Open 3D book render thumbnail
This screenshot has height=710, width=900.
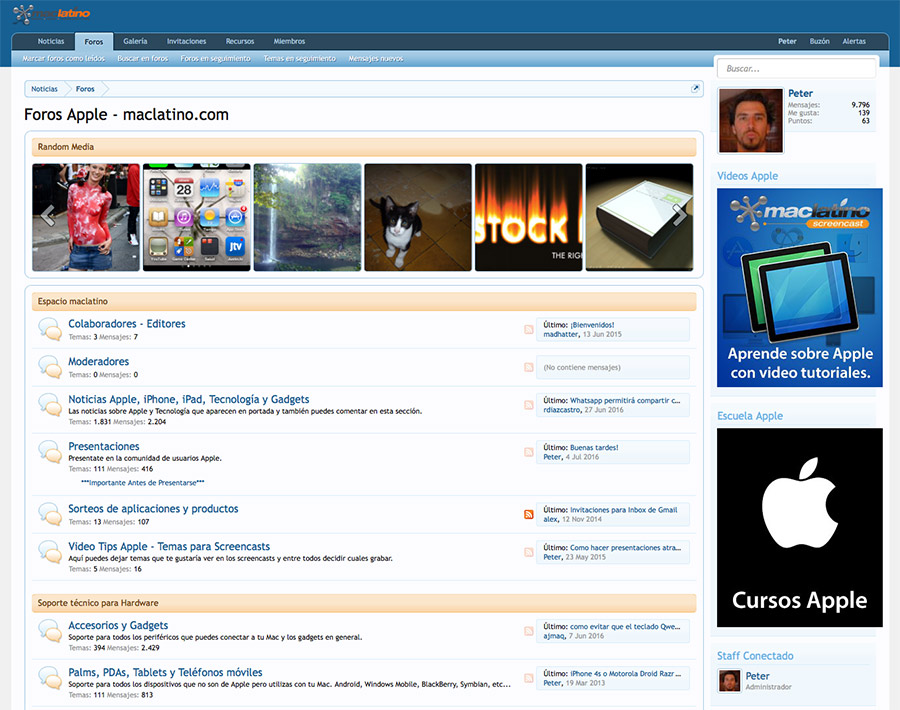coord(639,218)
